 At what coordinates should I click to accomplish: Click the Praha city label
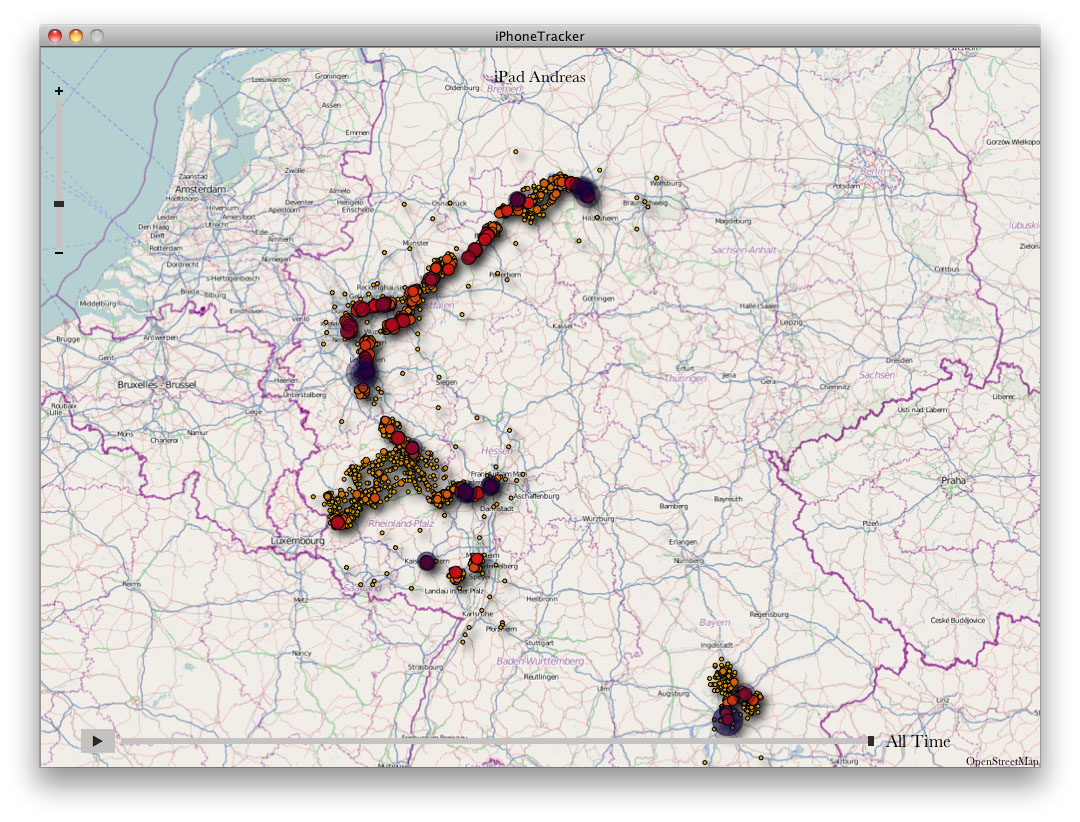click(953, 480)
